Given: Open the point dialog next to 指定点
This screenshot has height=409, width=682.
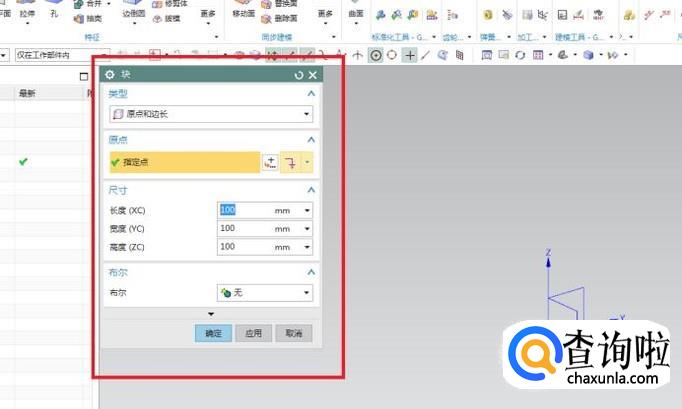Looking at the screenshot, I should click(270, 162).
